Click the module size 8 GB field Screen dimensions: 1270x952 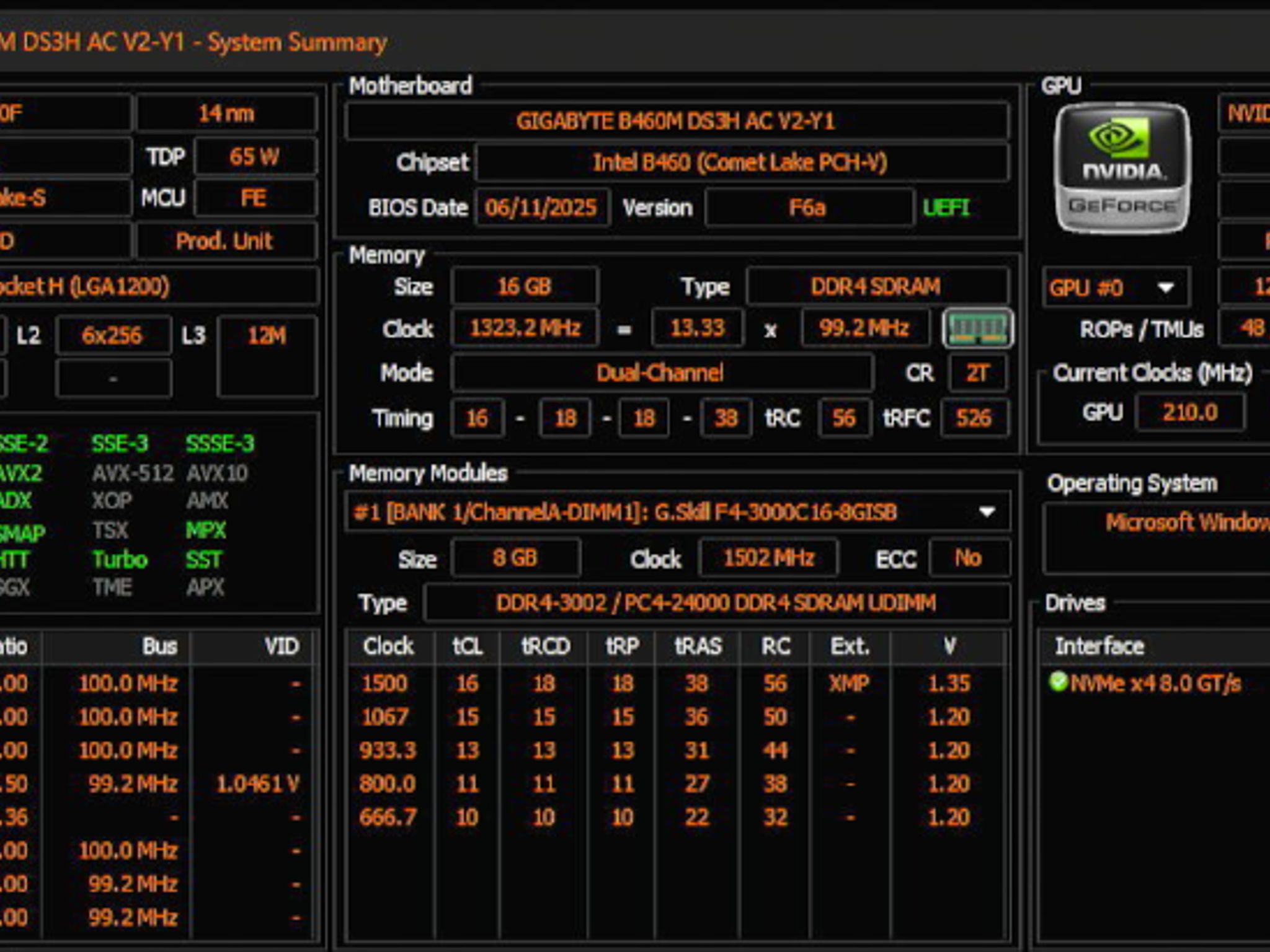point(516,558)
